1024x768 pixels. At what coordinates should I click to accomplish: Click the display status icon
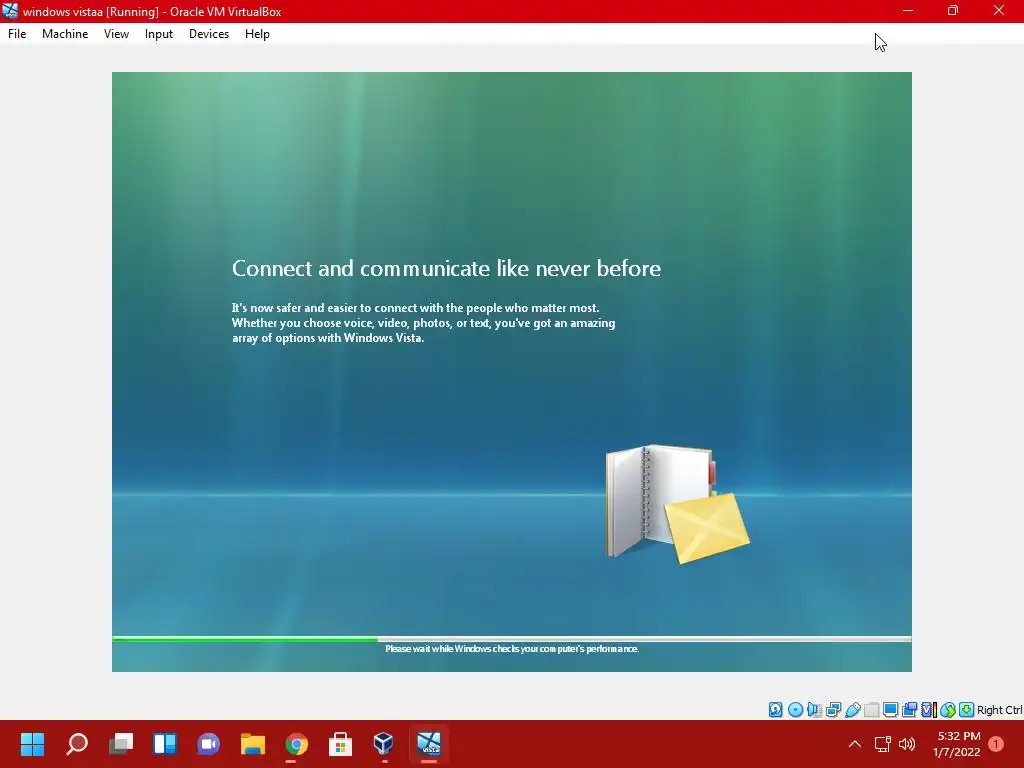pyautogui.click(x=890, y=709)
